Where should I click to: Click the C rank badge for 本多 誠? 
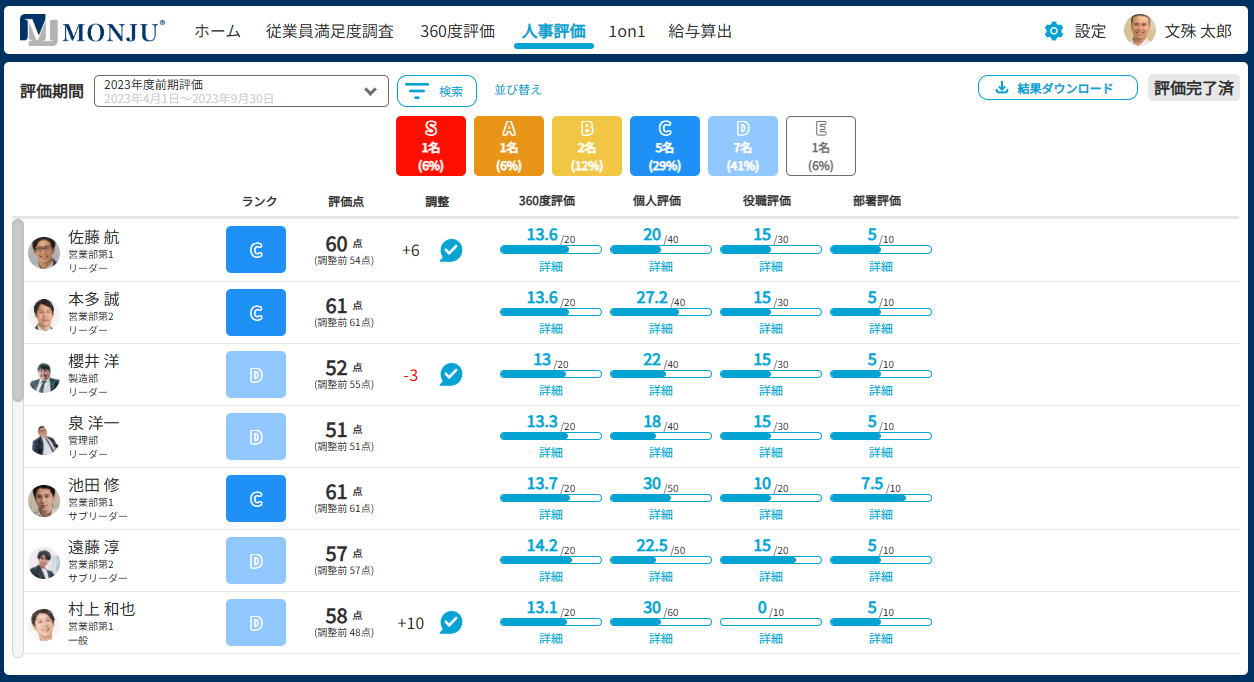256,312
